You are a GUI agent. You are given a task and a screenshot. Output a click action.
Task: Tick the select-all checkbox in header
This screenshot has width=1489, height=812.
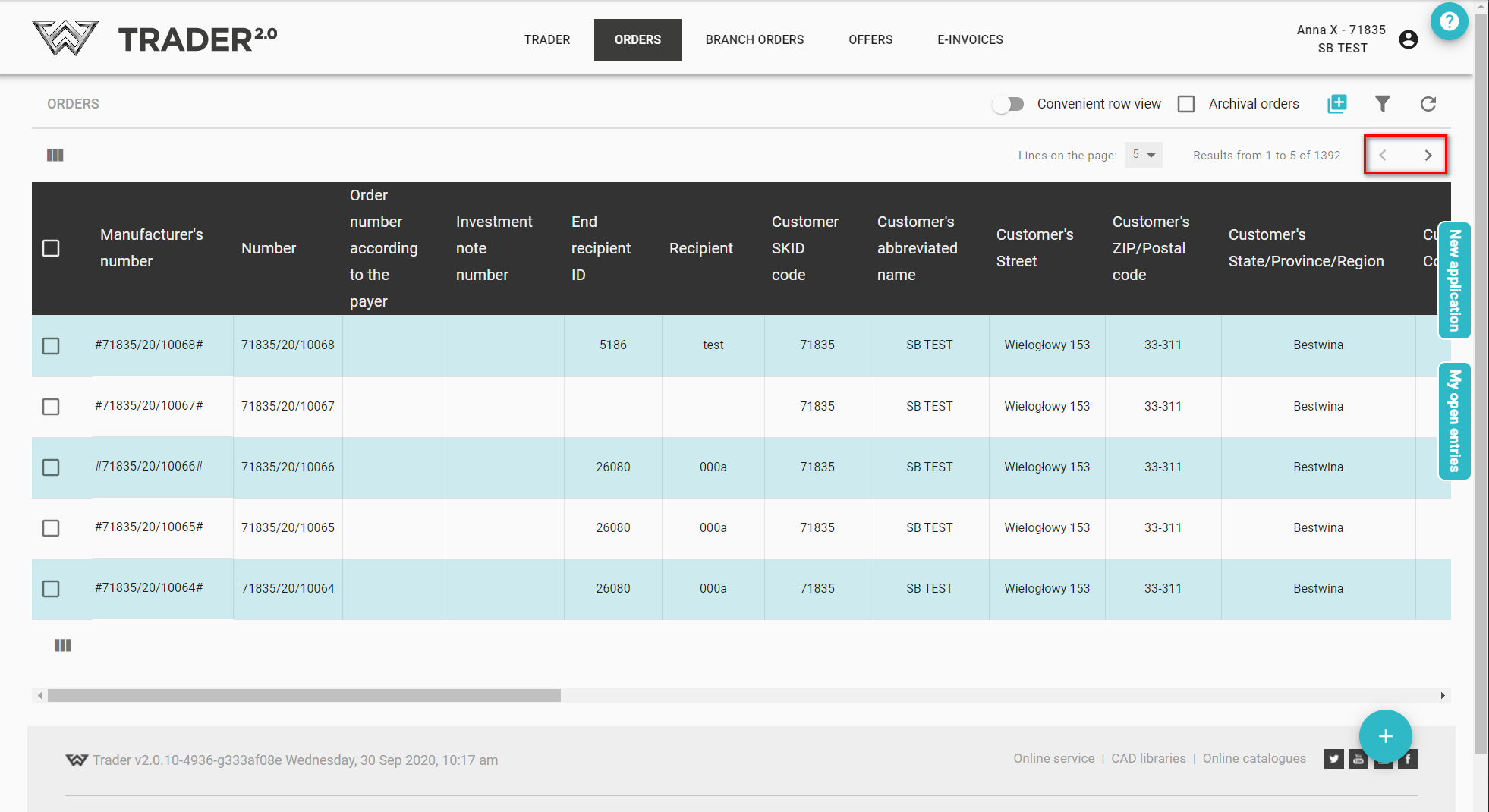click(51, 248)
